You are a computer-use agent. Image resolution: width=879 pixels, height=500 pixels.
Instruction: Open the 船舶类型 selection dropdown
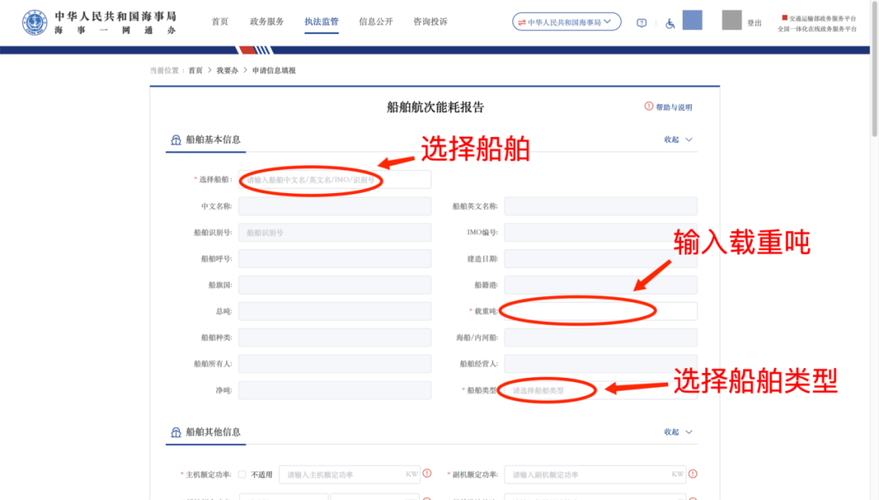pyautogui.click(x=600, y=390)
